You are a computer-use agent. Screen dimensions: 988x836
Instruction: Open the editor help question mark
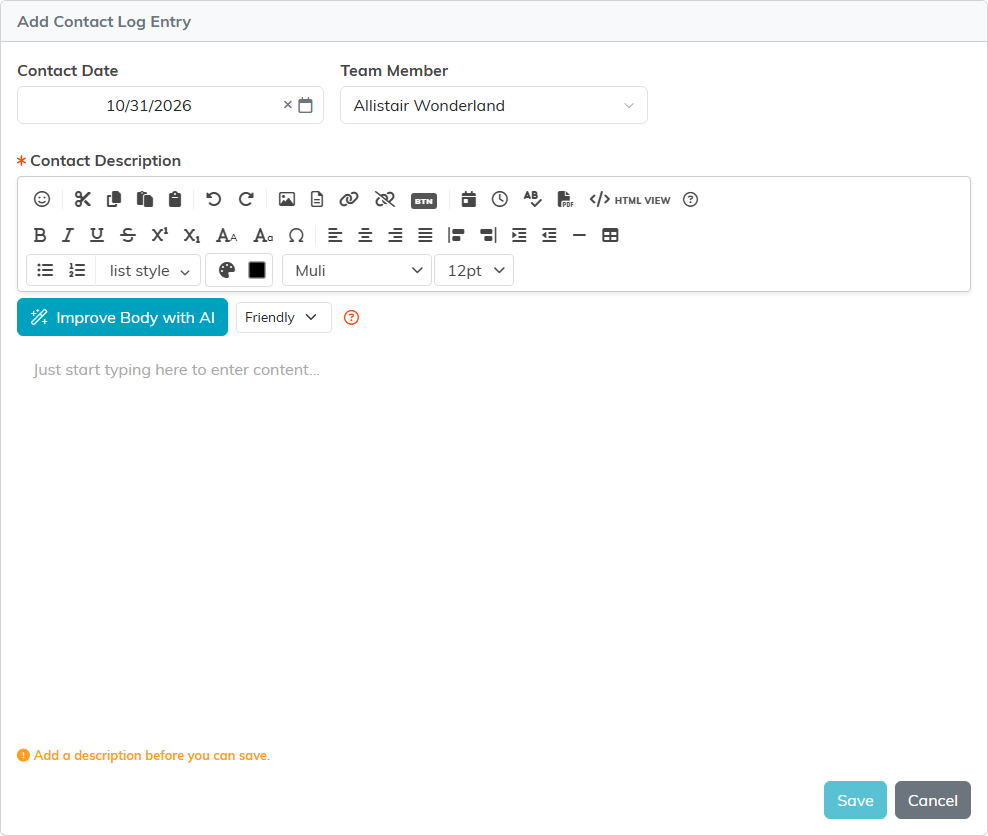[691, 199]
